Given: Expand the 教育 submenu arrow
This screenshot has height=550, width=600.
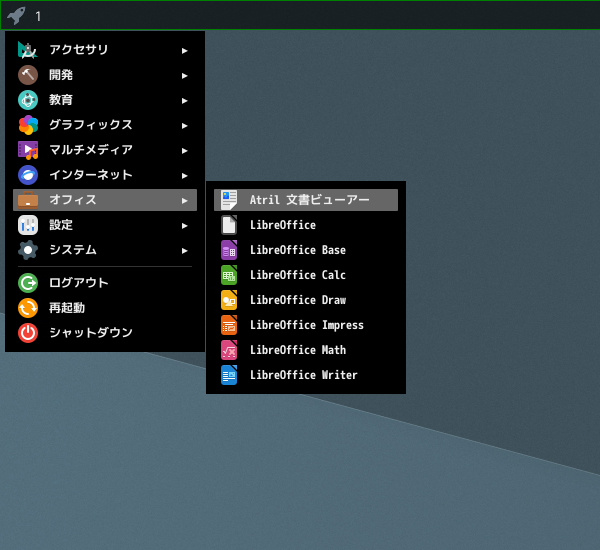Looking at the screenshot, I should pyautogui.click(x=184, y=101).
